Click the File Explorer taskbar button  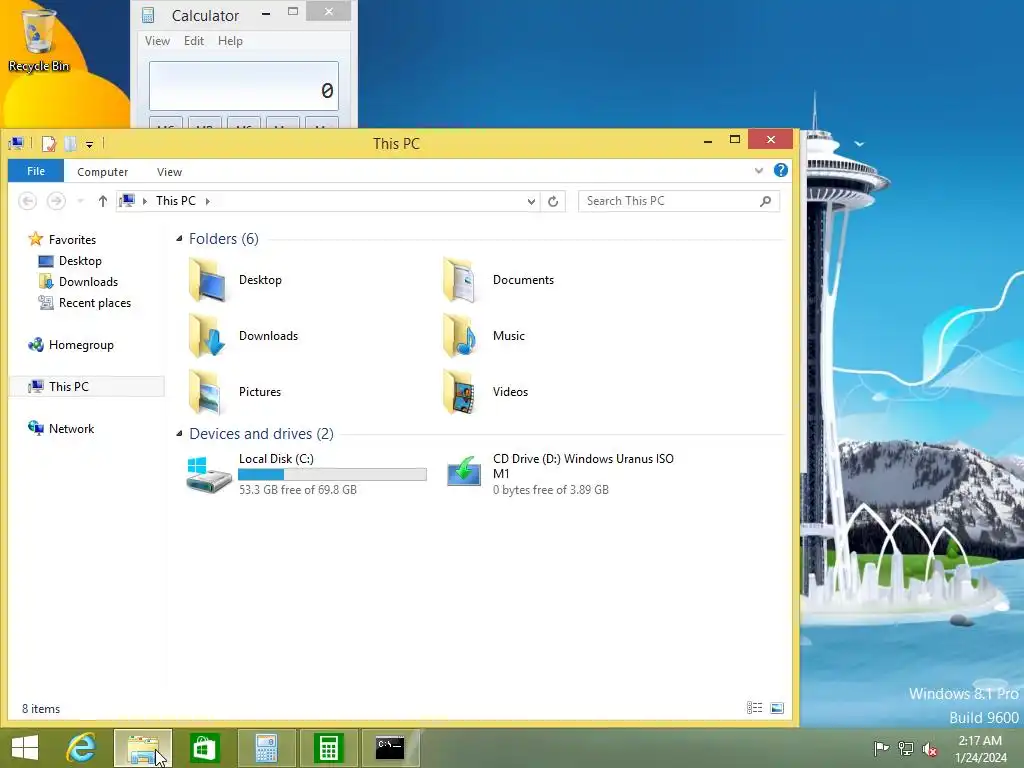click(143, 748)
